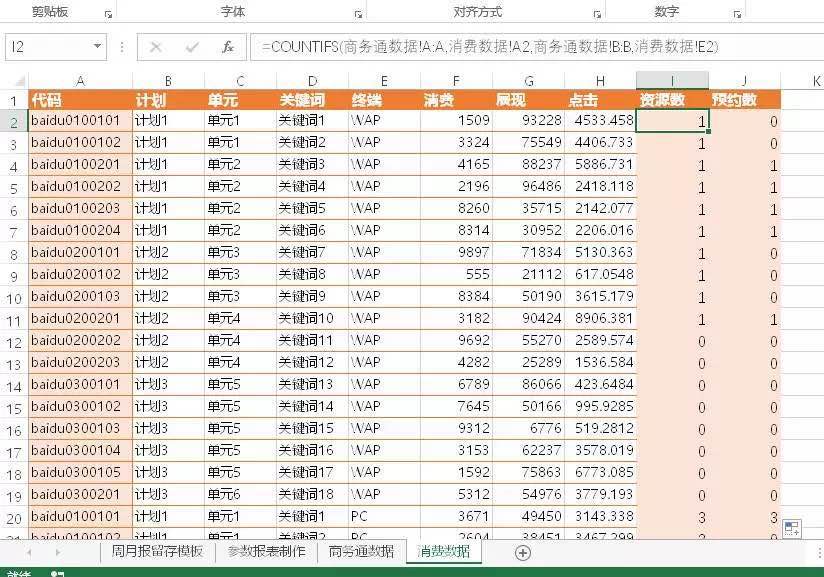Image resolution: width=824 pixels, height=577 pixels.
Task: Select column I header
Action: coord(672,81)
